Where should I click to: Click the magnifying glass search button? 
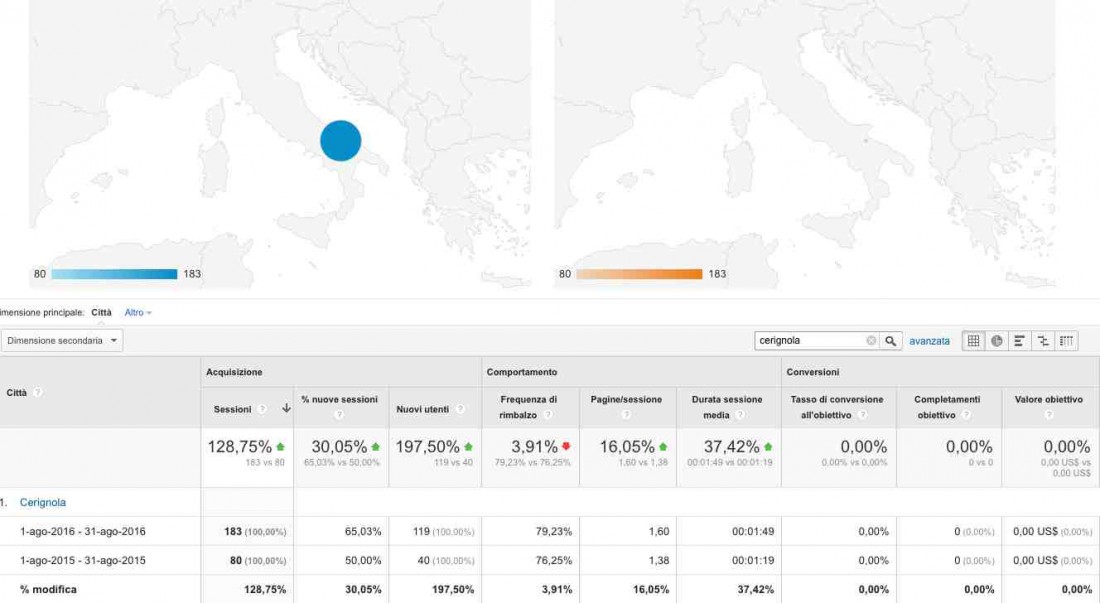click(x=891, y=341)
